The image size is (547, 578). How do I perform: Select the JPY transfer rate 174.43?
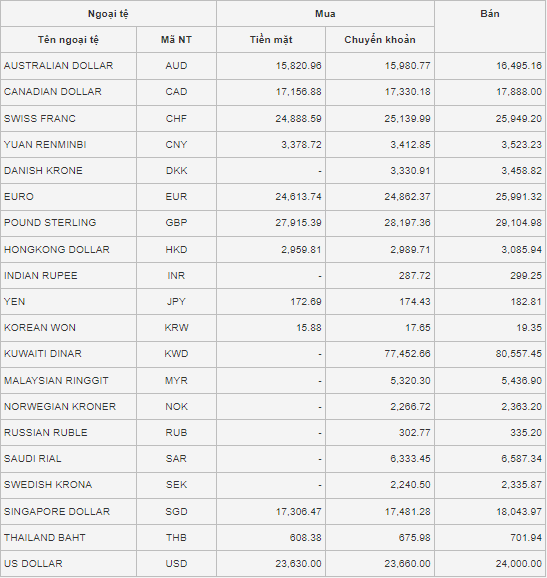coord(415,302)
